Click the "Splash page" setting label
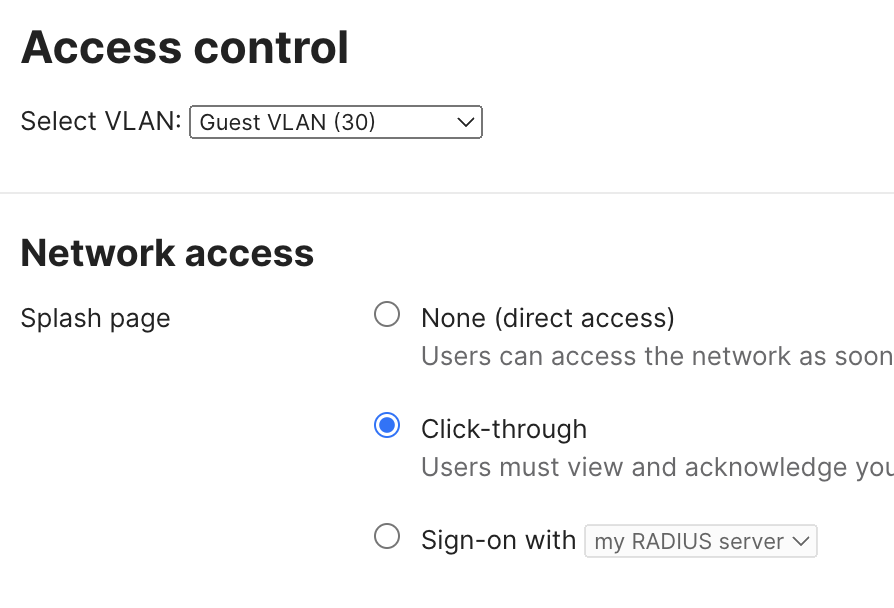The width and height of the screenshot is (894, 608). (x=95, y=317)
